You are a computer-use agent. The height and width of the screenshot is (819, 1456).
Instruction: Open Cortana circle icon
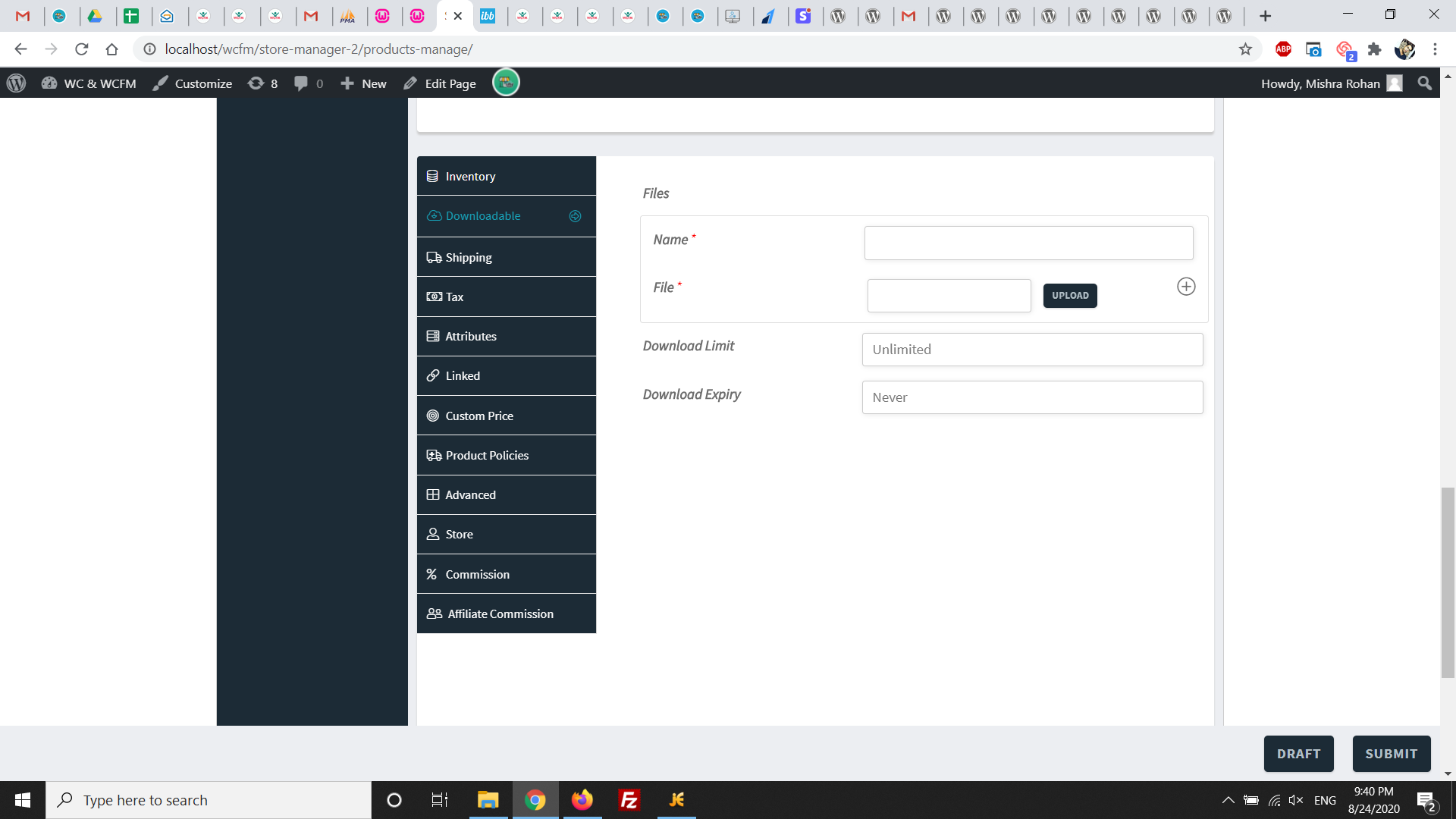(394, 800)
